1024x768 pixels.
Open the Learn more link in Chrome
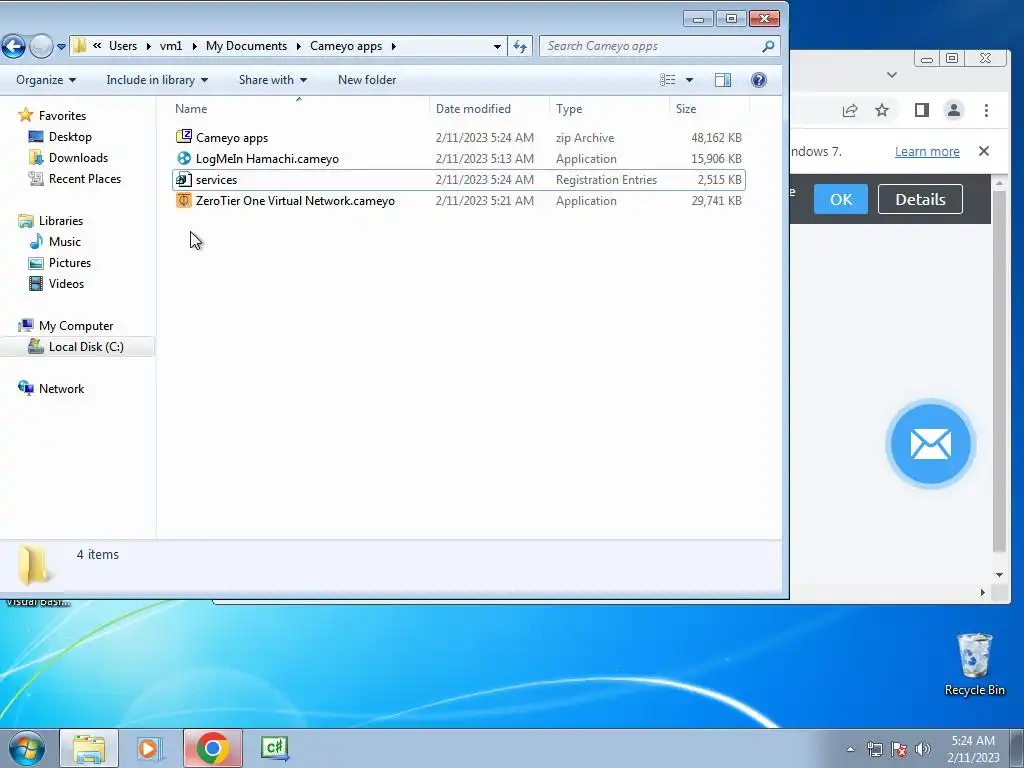[x=927, y=152]
